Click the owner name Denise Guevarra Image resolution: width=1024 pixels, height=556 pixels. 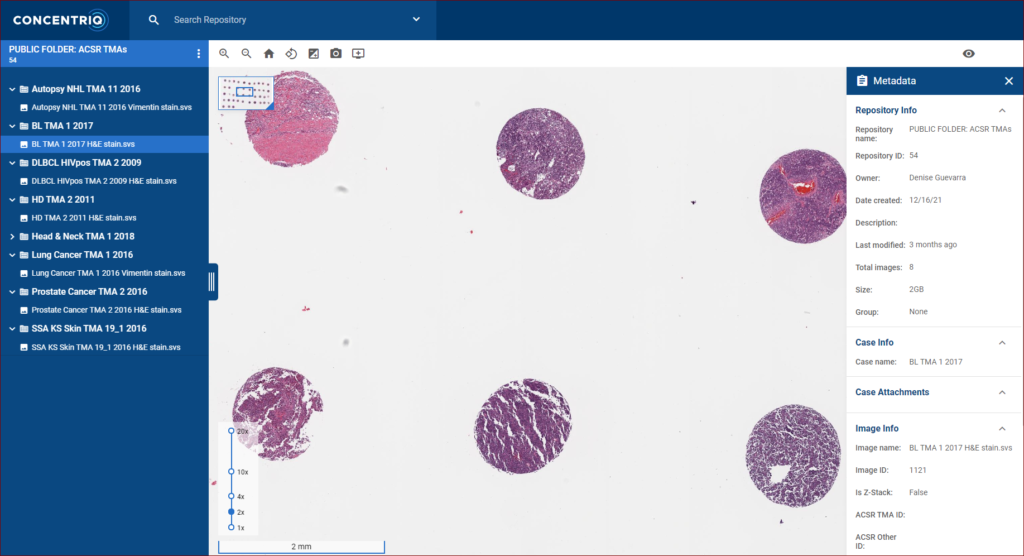(937, 178)
